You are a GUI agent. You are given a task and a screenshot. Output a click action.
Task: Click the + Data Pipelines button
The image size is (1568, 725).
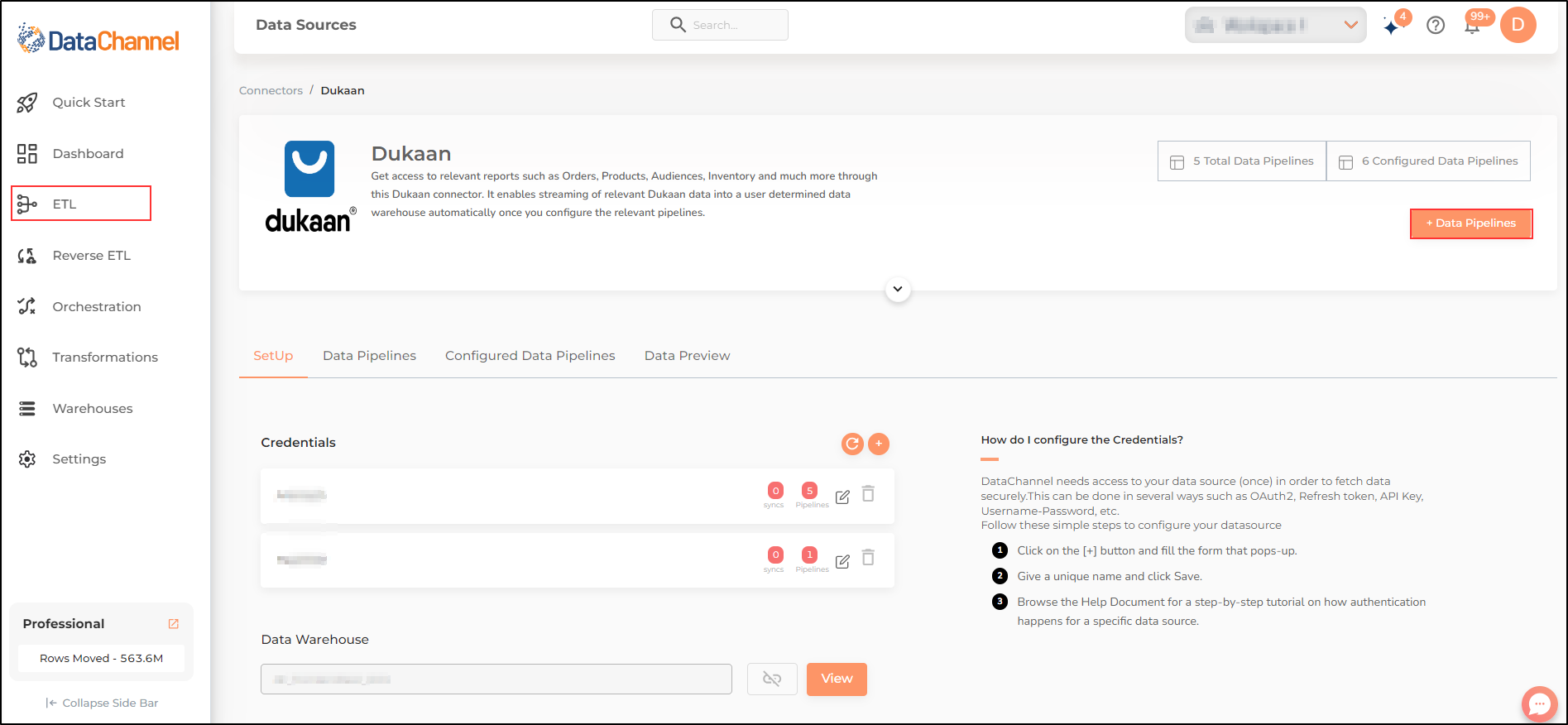[x=1471, y=223]
